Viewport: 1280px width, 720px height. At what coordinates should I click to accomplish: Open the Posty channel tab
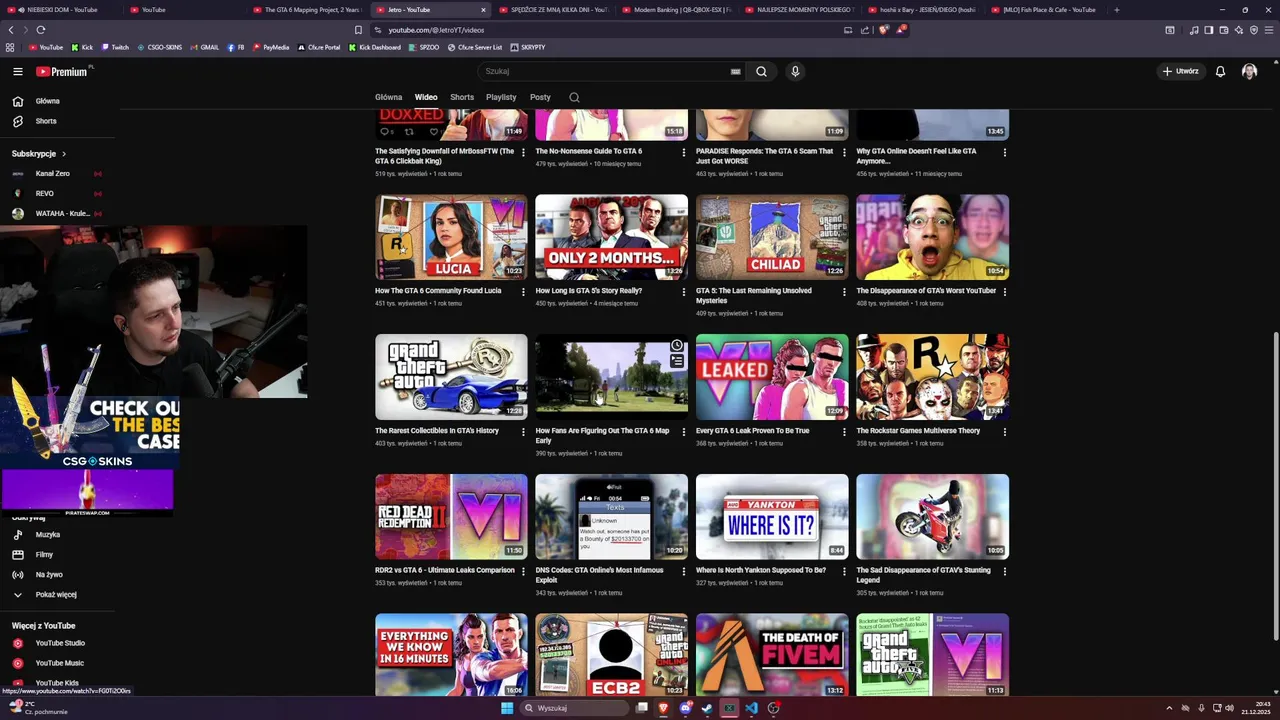(x=540, y=97)
